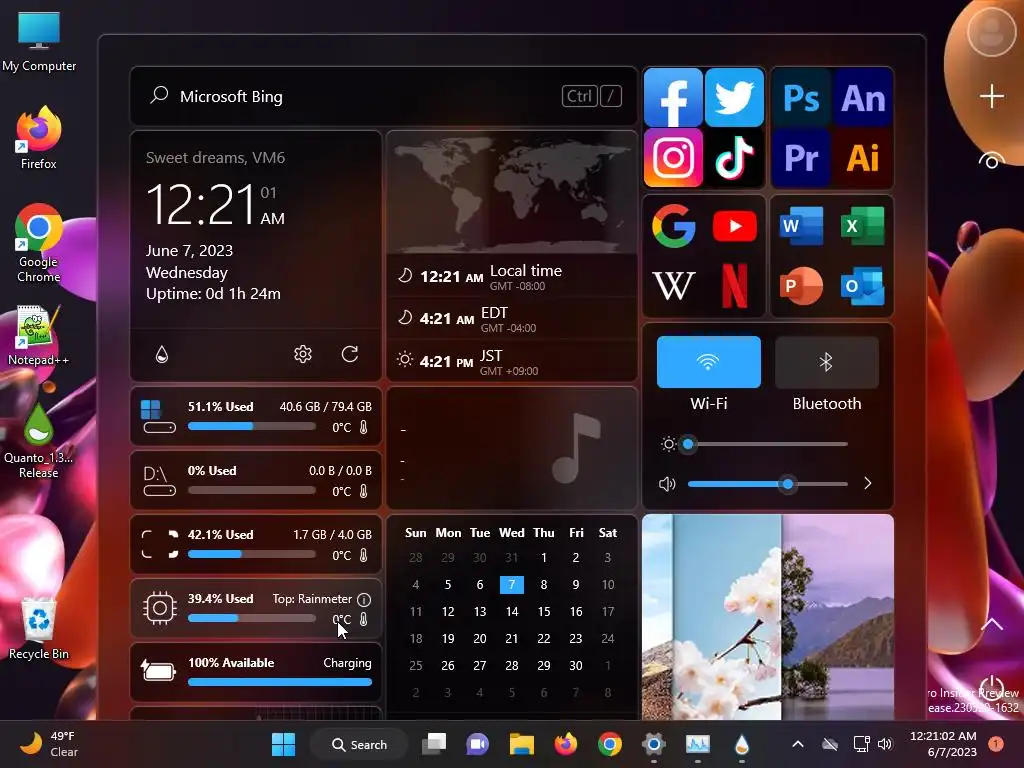
Task: Click the user avatar in the side panel
Action: 991,31
